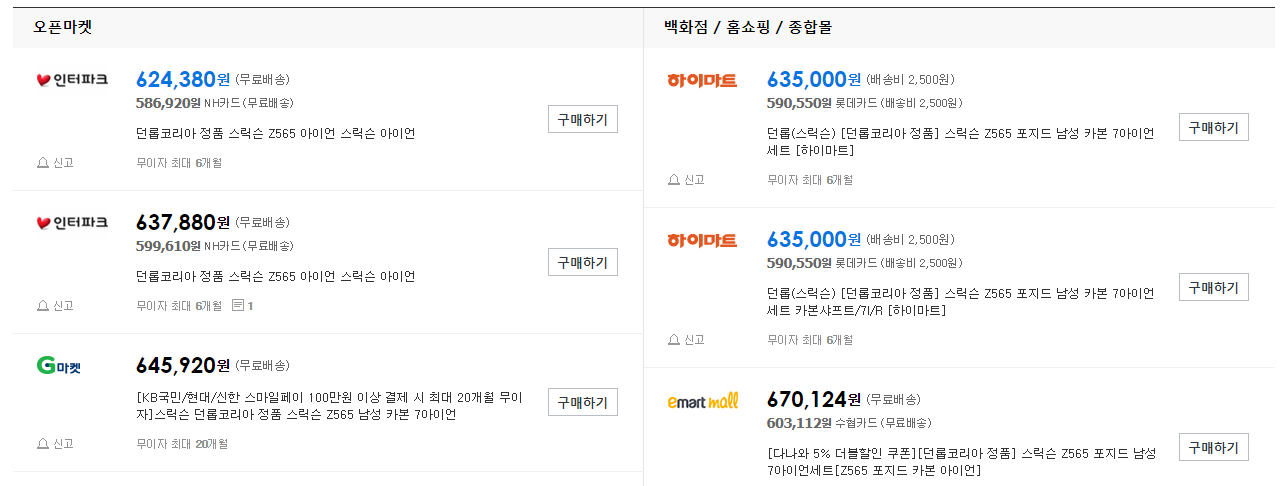Click the 인터파크 logo beside the 637,880원 listing
This screenshot has width=1284, height=486.
pos(71,222)
